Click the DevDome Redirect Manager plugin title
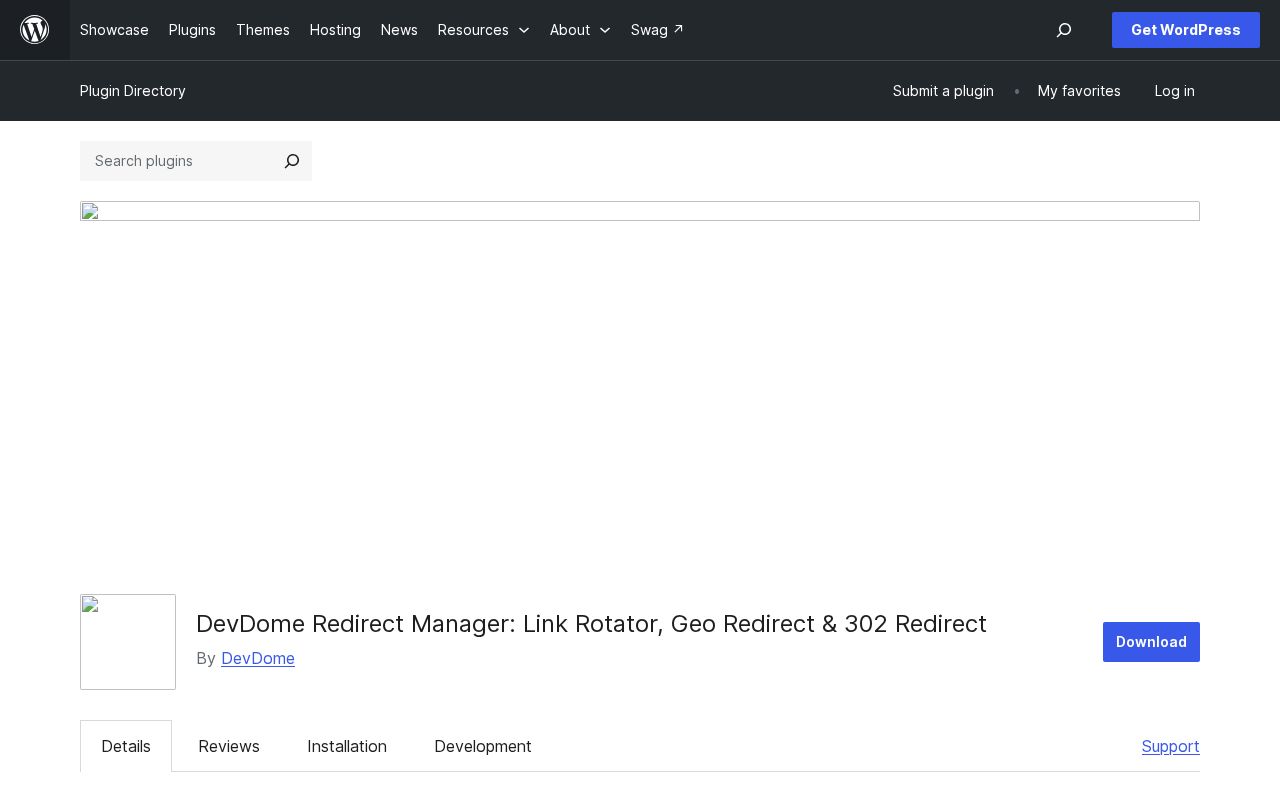Viewport: 1280px width, 800px height. [x=591, y=624]
